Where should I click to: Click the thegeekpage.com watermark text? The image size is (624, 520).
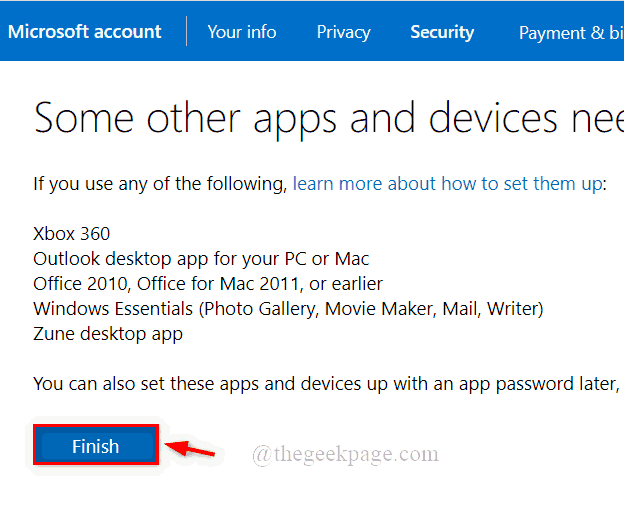point(345,455)
